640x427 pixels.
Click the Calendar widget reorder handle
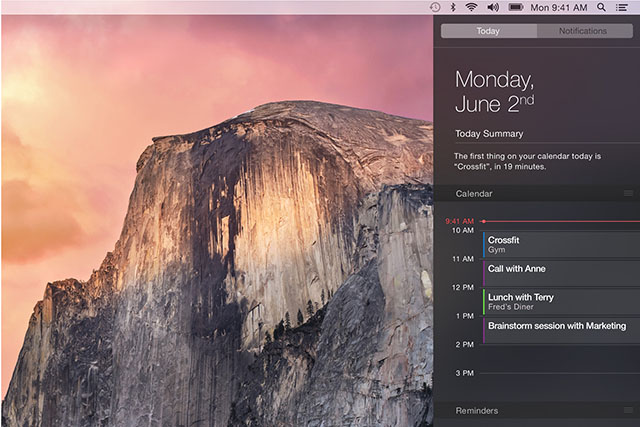point(628,193)
